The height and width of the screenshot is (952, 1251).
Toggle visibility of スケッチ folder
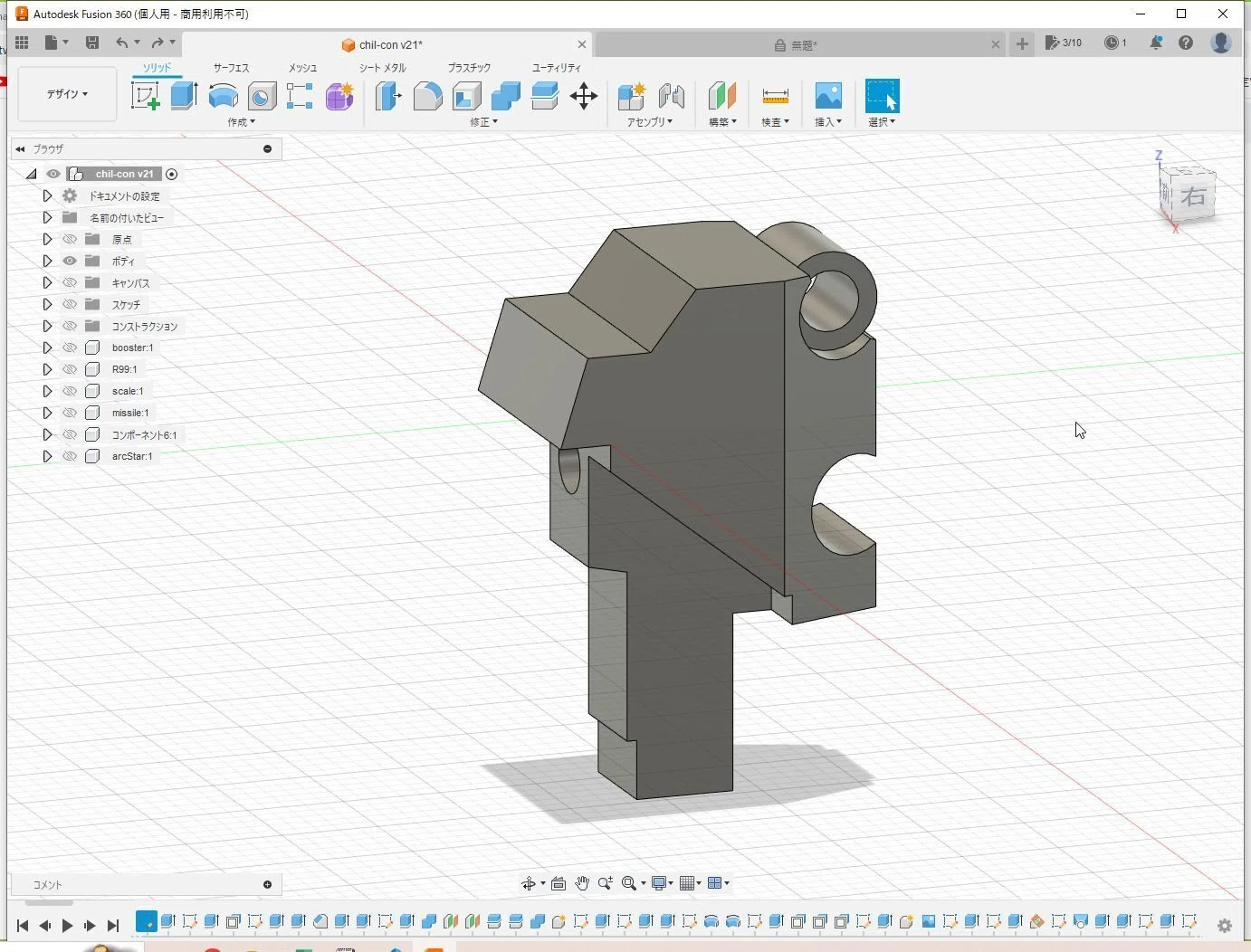click(70, 304)
